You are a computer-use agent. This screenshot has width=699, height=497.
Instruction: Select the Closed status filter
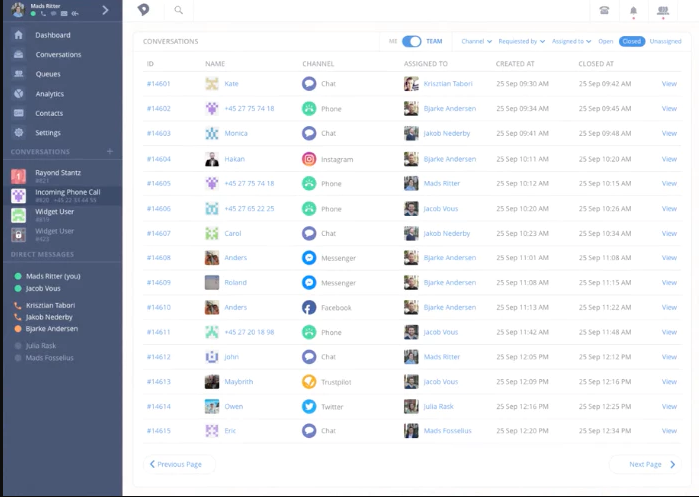tap(631, 41)
